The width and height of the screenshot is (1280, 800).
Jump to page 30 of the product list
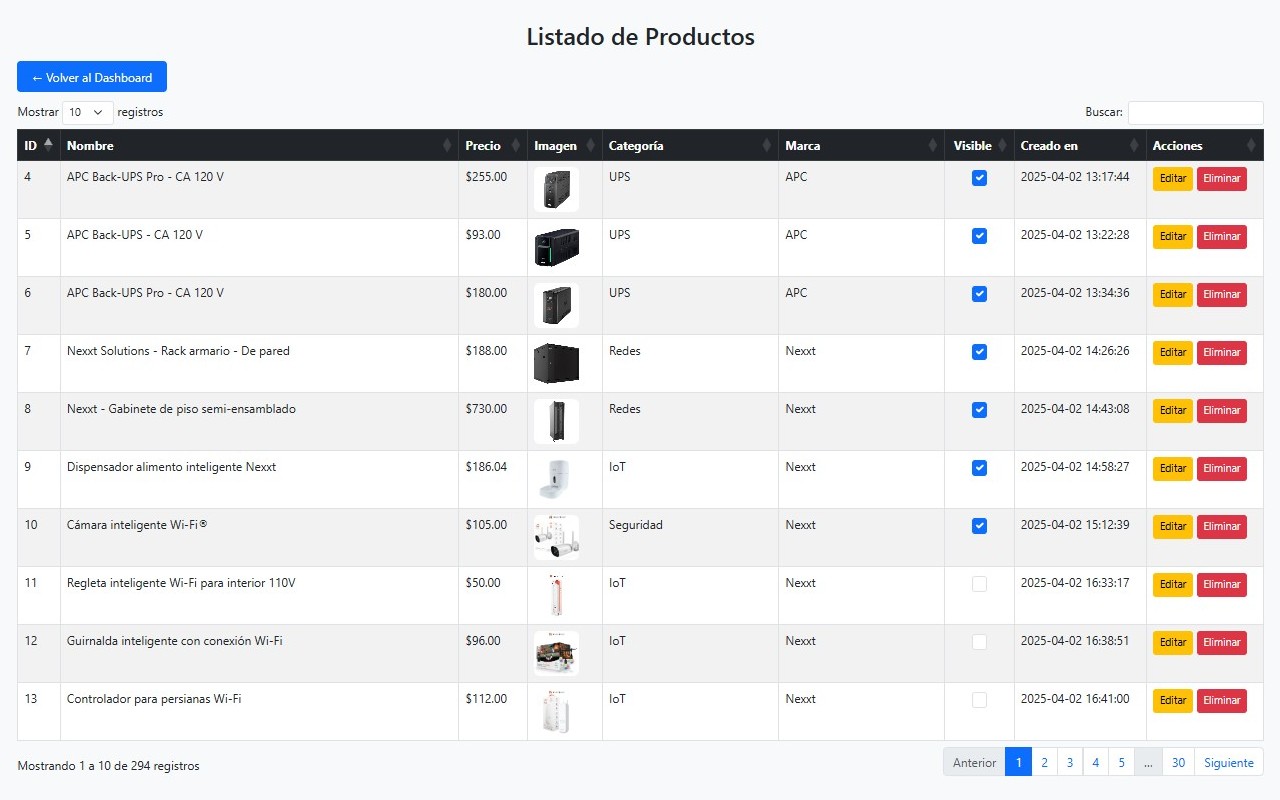click(1178, 762)
